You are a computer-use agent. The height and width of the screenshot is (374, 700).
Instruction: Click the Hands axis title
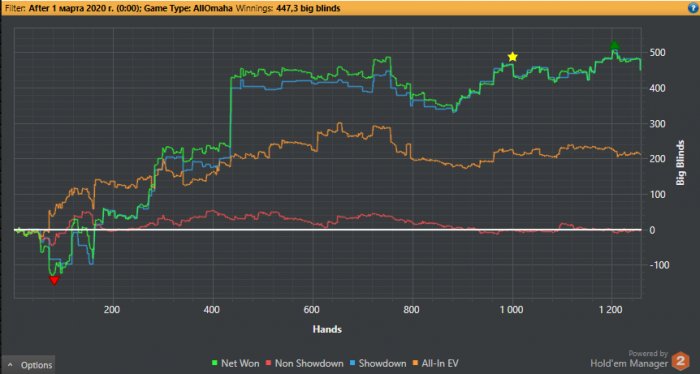(x=327, y=329)
